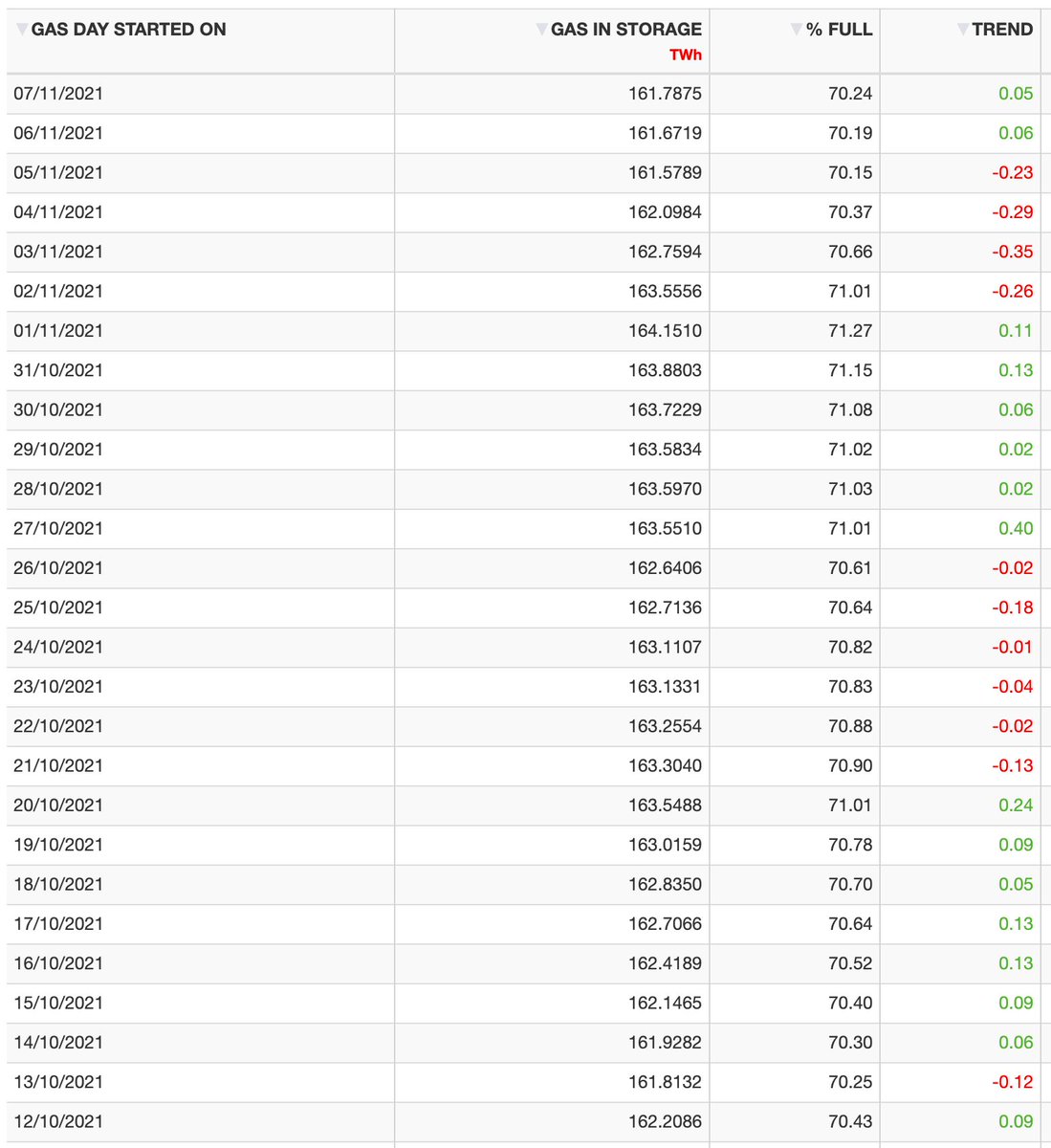
Task: Click storage value 161.6719
Action: coord(665,133)
